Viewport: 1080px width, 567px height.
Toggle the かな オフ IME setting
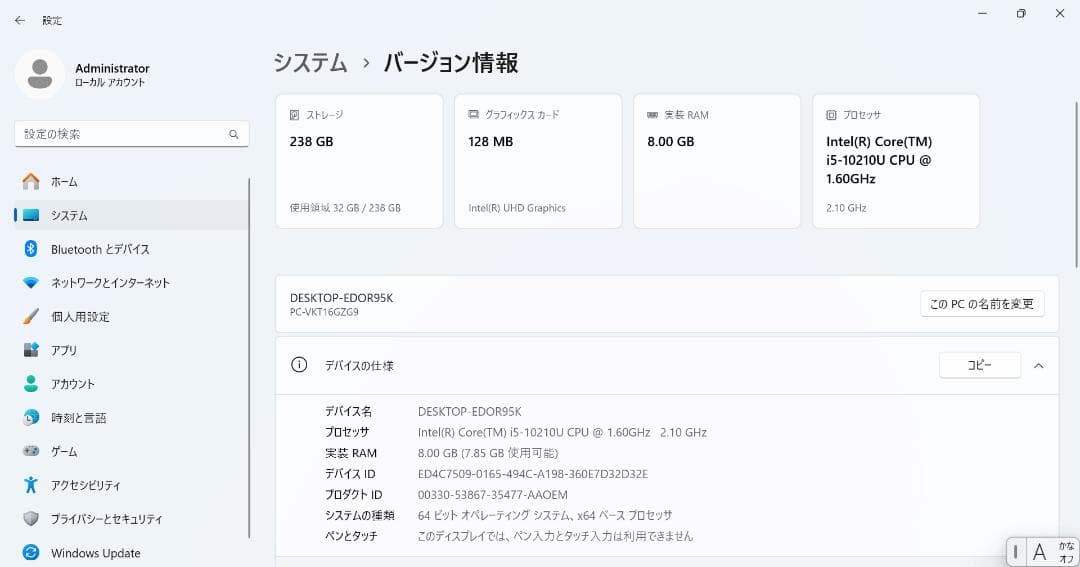pyautogui.click(x=1066, y=552)
